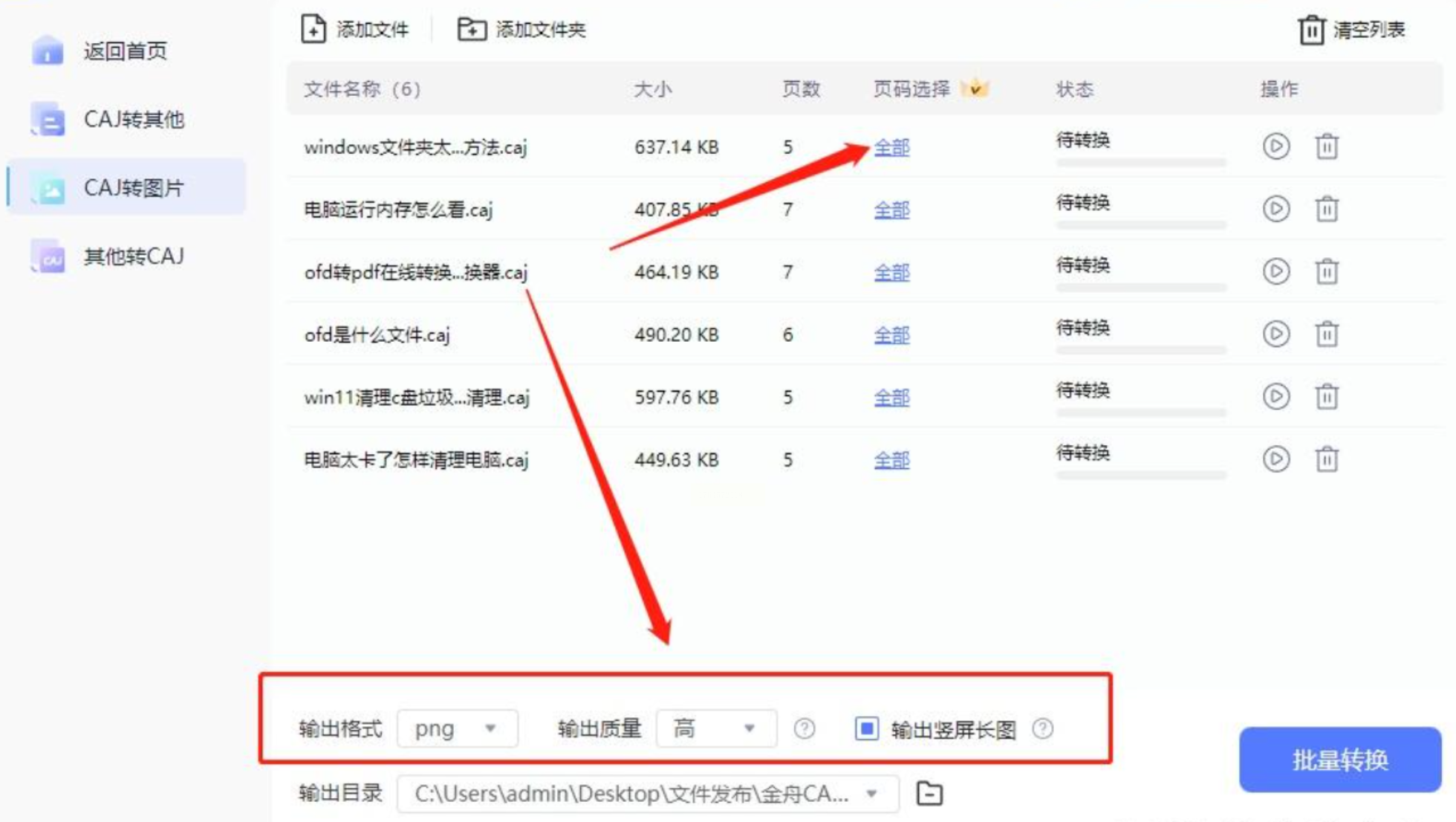This screenshot has height=822, width=1456.
Task: Click the clear list trash icon
Action: pos(1311,30)
